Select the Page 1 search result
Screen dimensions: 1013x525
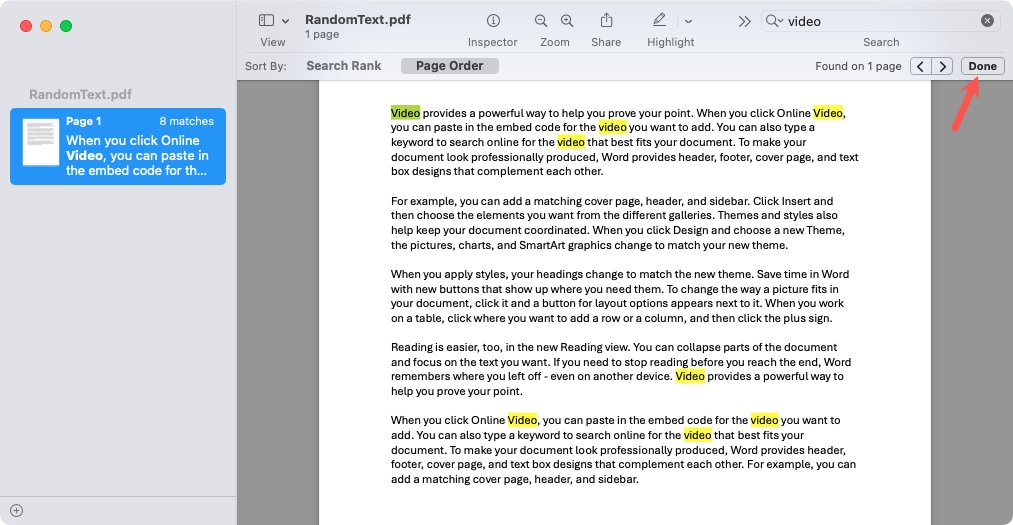[x=118, y=146]
